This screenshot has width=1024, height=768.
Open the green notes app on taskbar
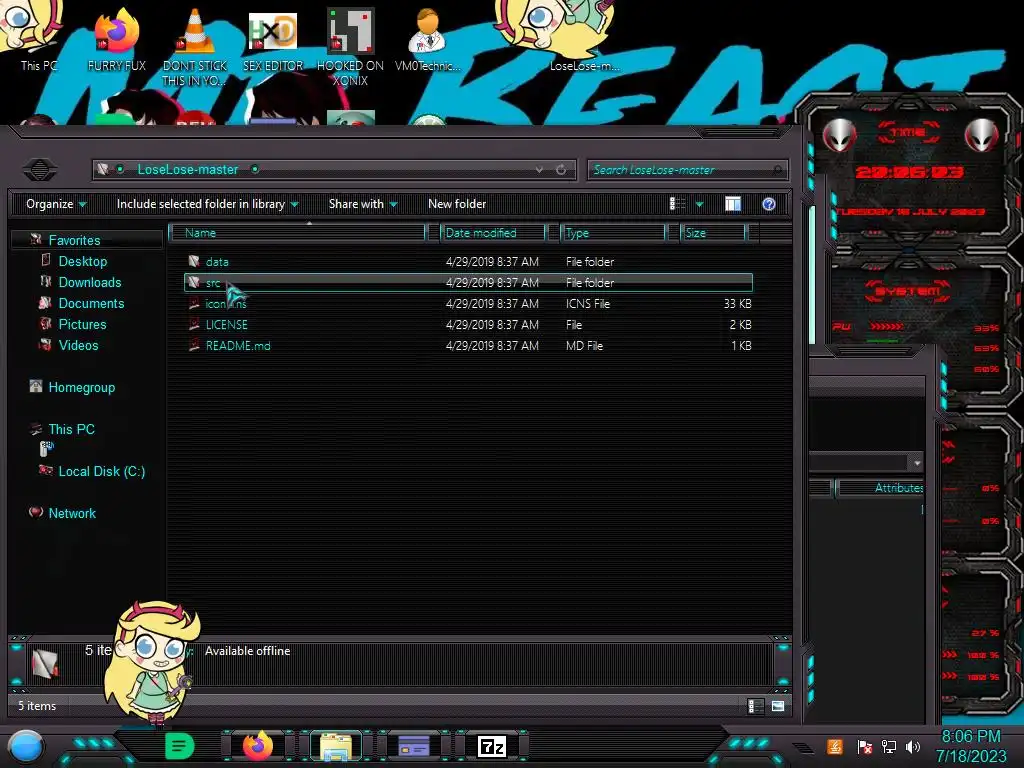click(180, 746)
